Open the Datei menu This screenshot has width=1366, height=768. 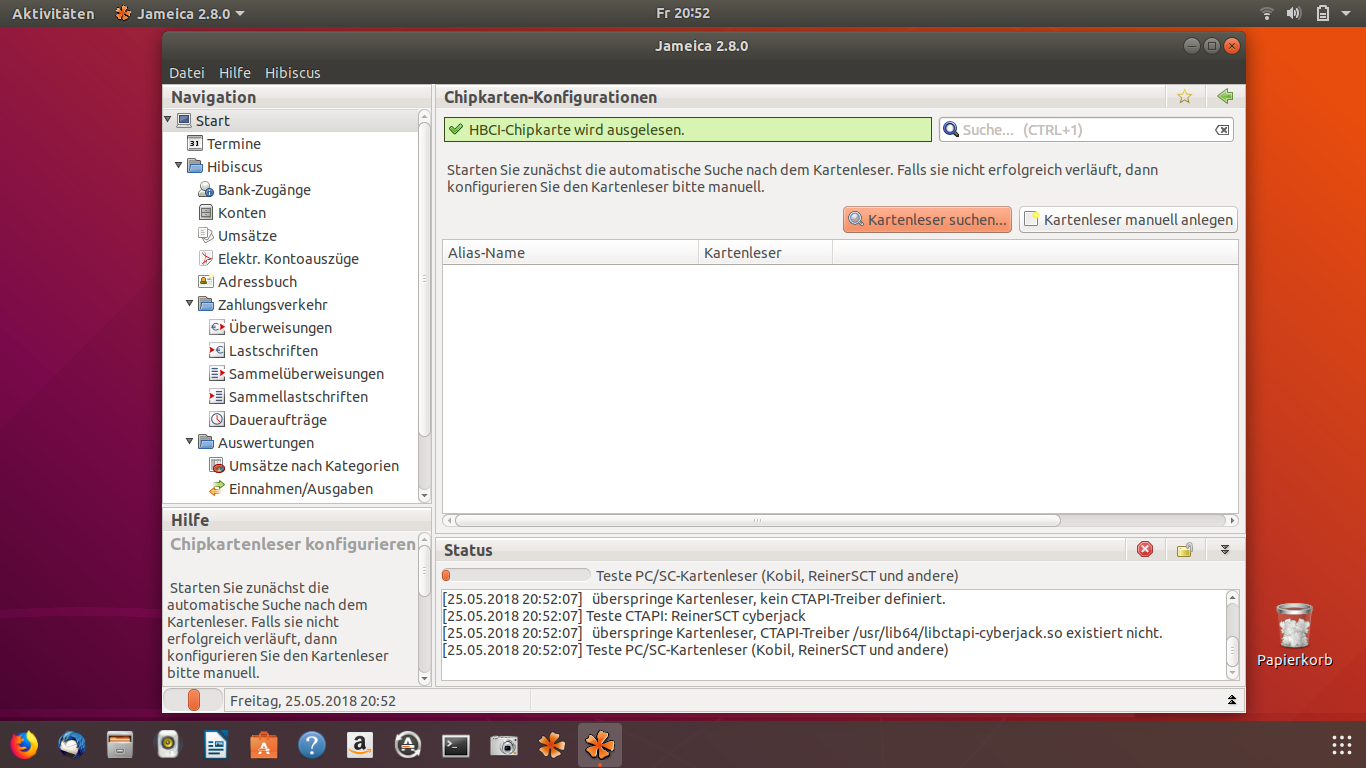tap(187, 73)
